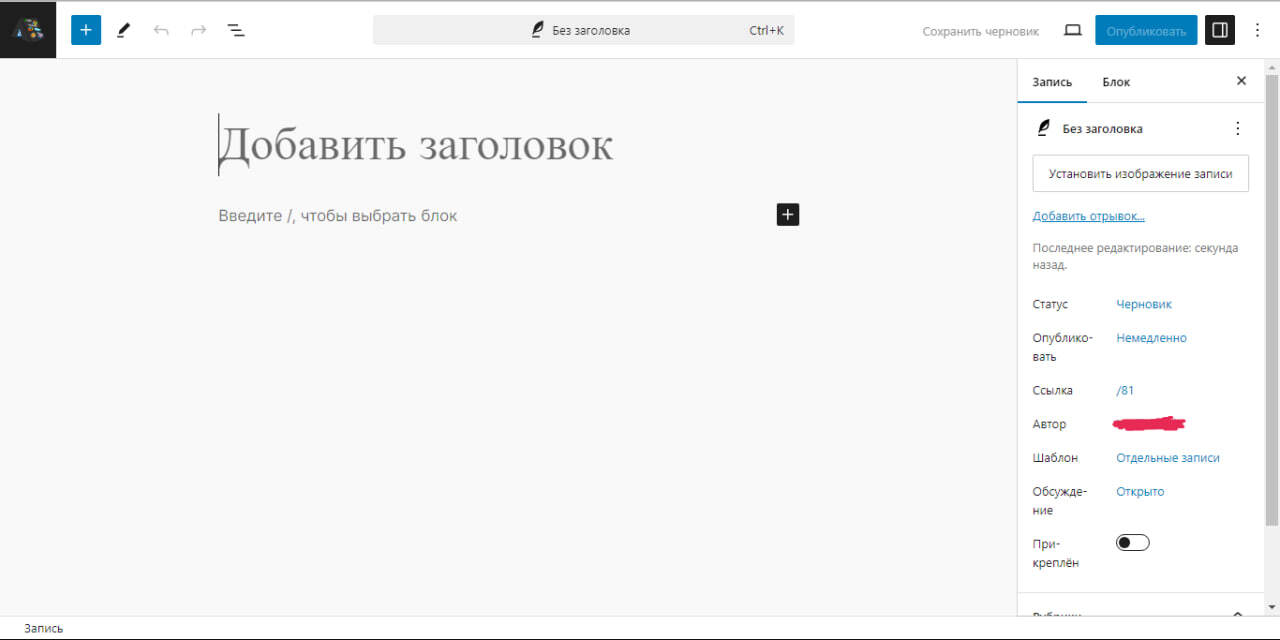This screenshot has width=1280, height=640.
Task: Click the Redo arrow icon
Action: coord(198,31)
